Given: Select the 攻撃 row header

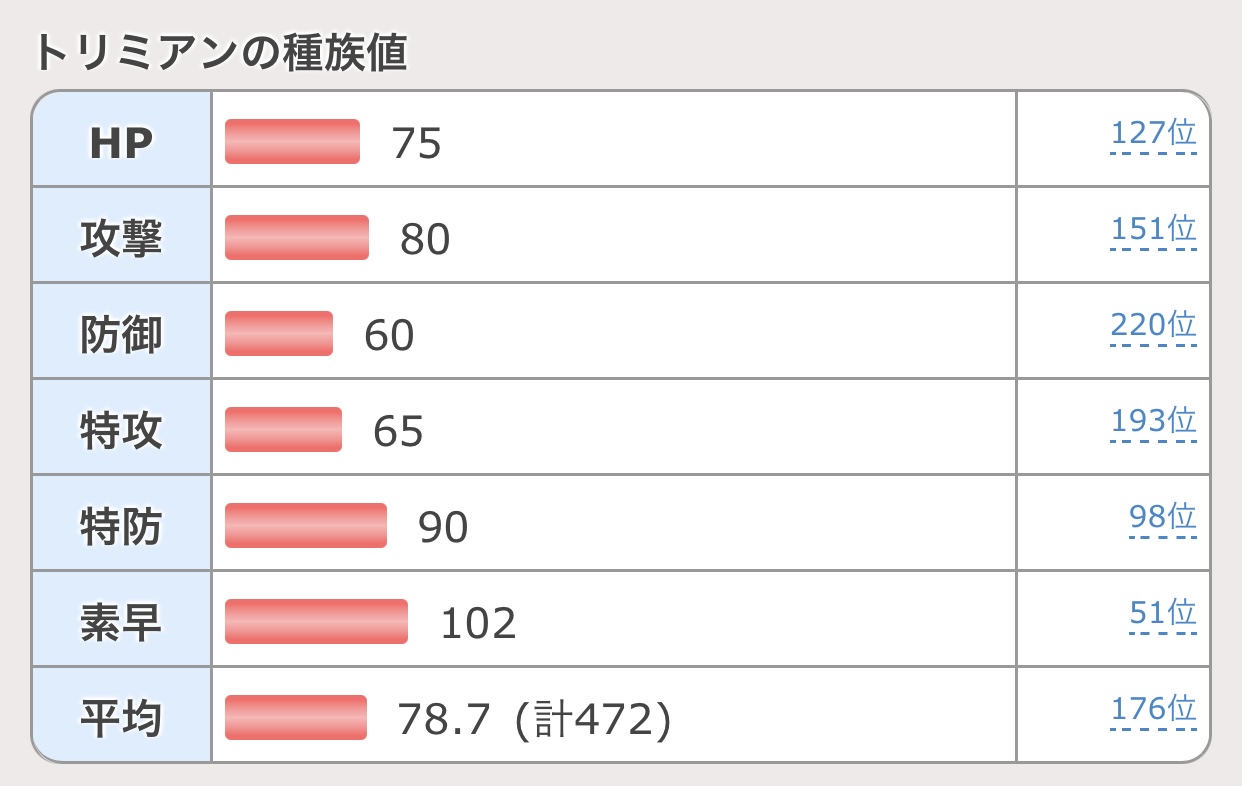Looking at the screenshot, I should [x=121, y=238].
